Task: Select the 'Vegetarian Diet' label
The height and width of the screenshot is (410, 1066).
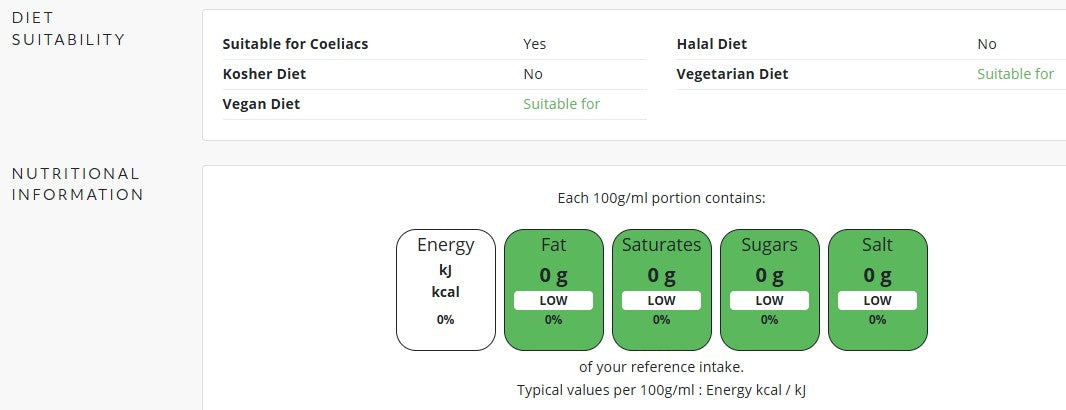Action: click(732, 74)
